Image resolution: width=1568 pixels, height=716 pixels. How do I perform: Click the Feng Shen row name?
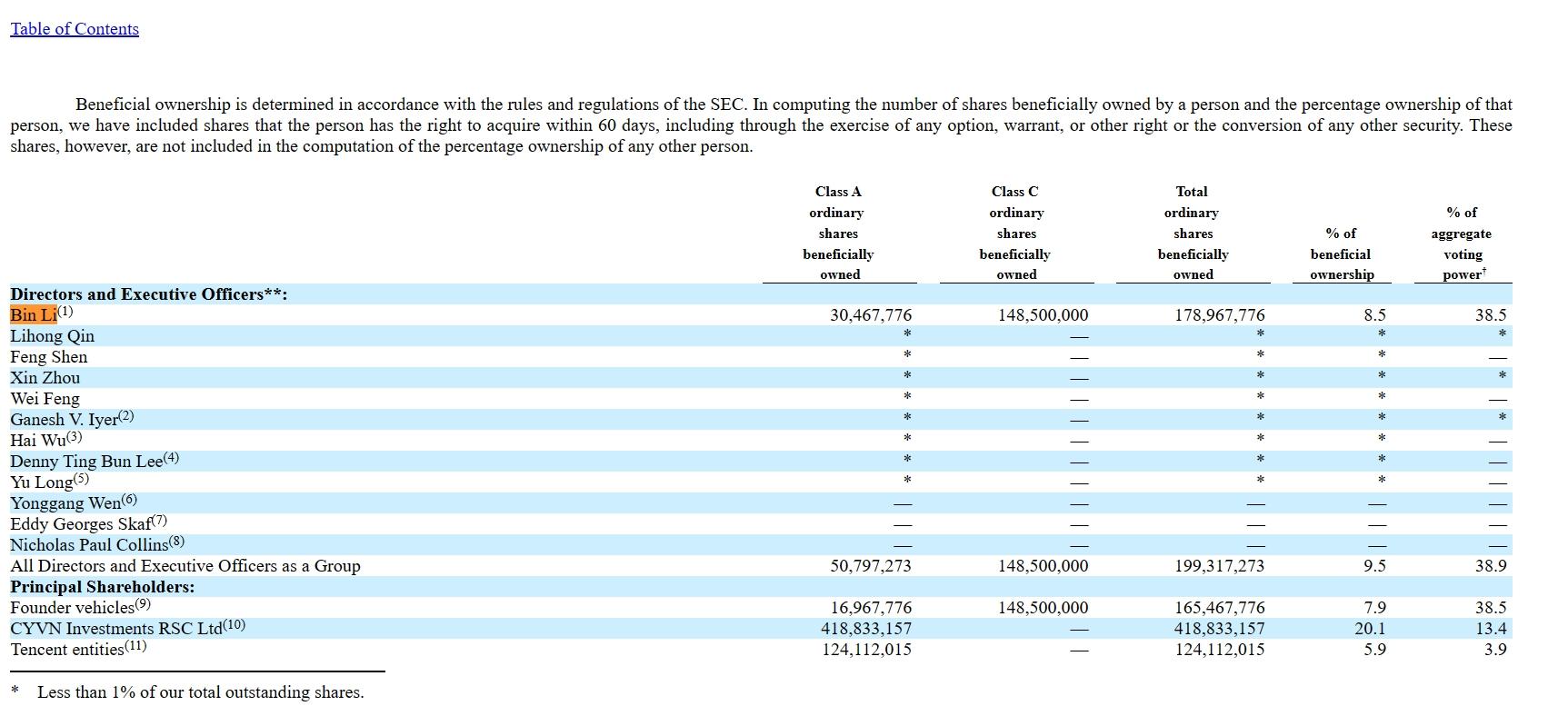49,357
